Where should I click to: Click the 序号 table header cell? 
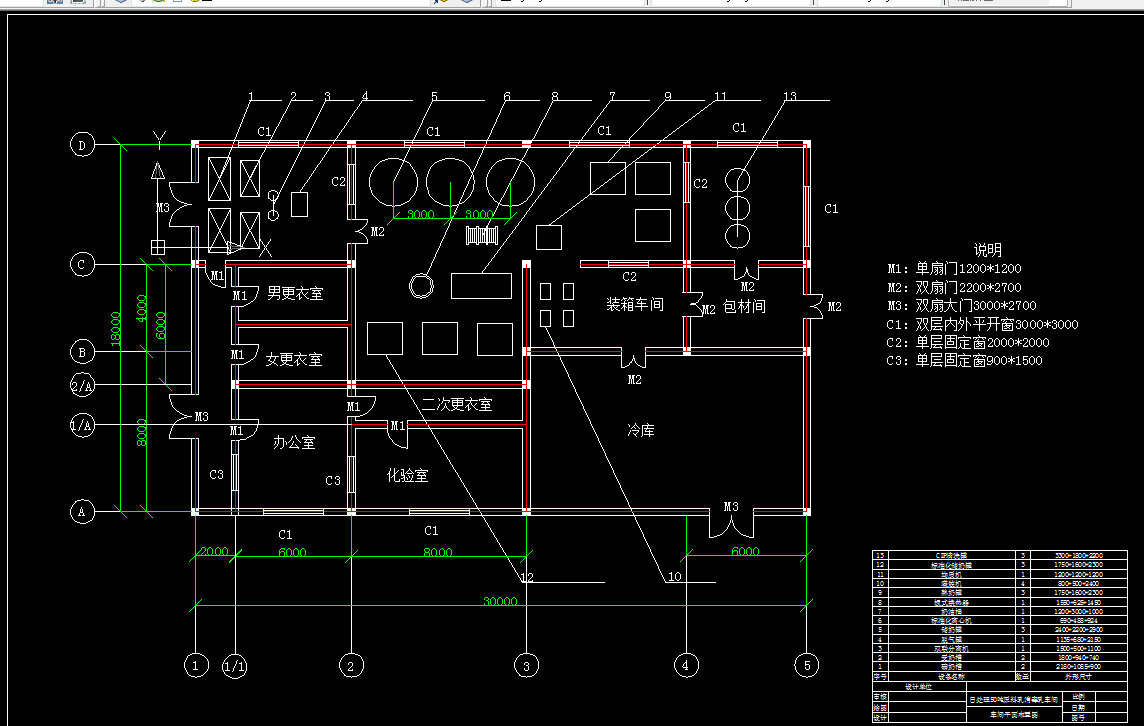(x=879, y=676)
